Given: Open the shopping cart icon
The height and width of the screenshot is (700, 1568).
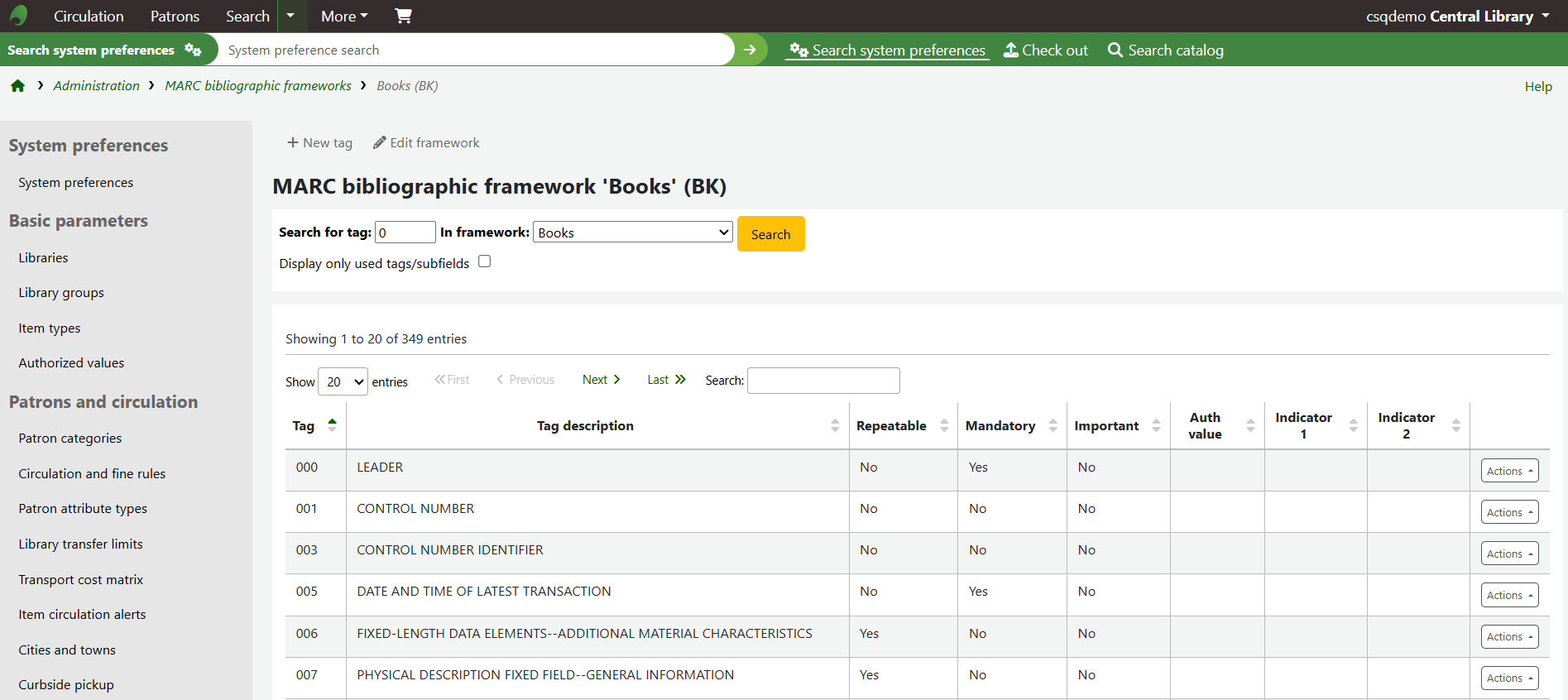Looking at the screenshot, I should [x=403, y=16].
